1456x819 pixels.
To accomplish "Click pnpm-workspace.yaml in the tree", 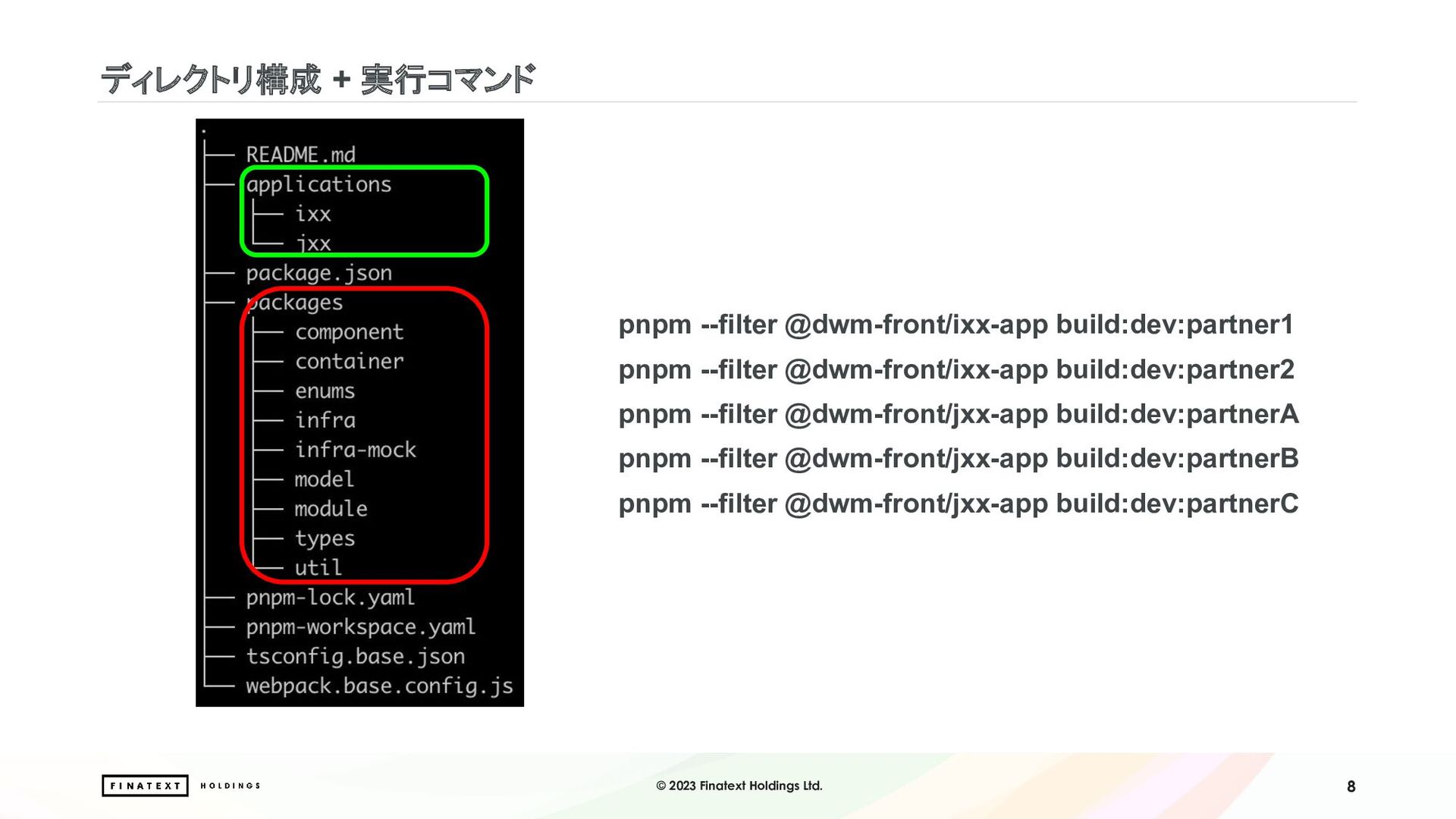I will click(x=361, y=627).
